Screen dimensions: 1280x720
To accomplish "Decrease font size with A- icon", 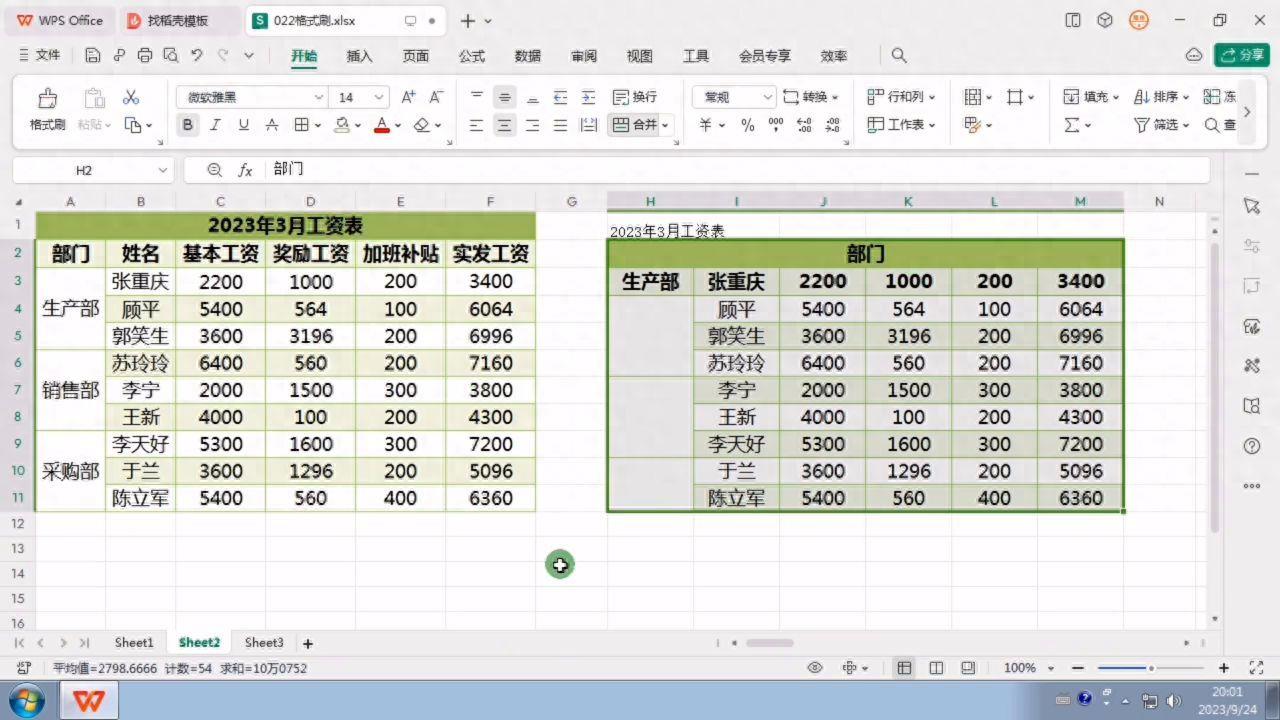I will click(436, 97).
